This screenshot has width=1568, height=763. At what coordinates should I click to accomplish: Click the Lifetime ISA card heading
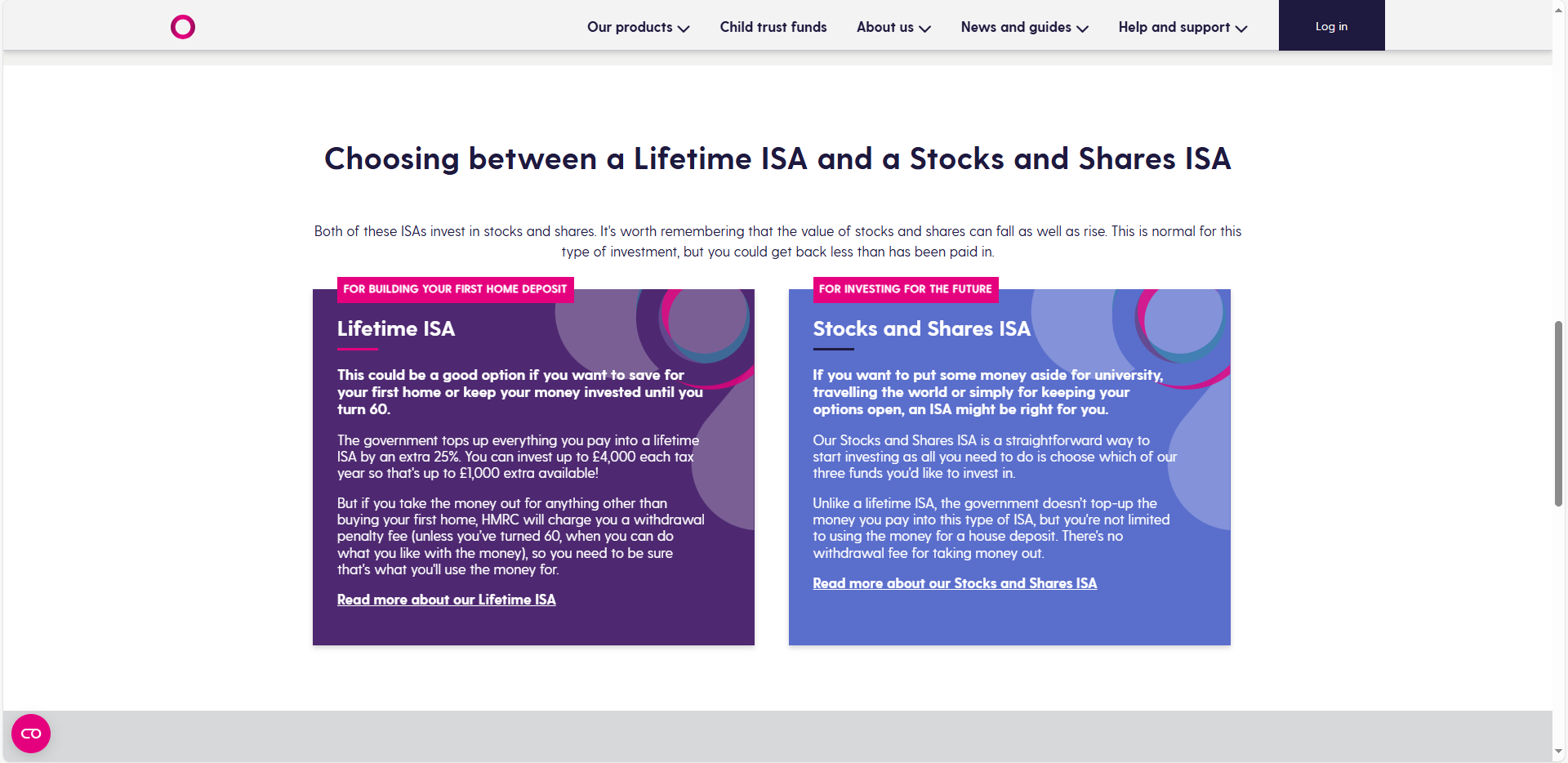point(396,328)
